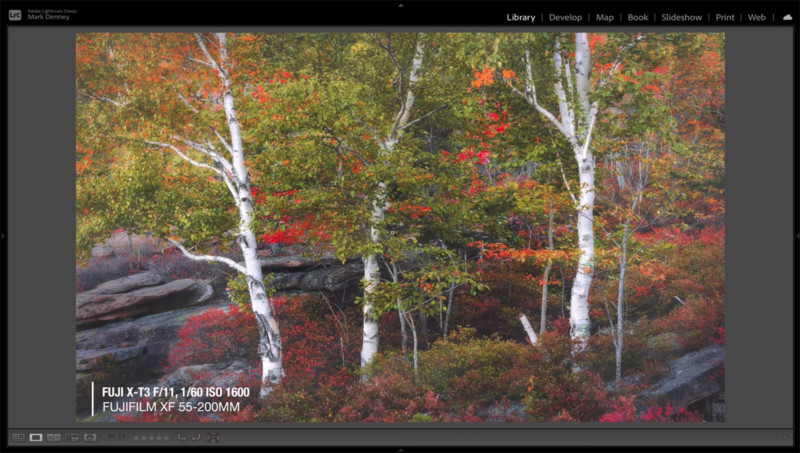Go to the Print module
This screenshot has width=800, height=453.
724,17
